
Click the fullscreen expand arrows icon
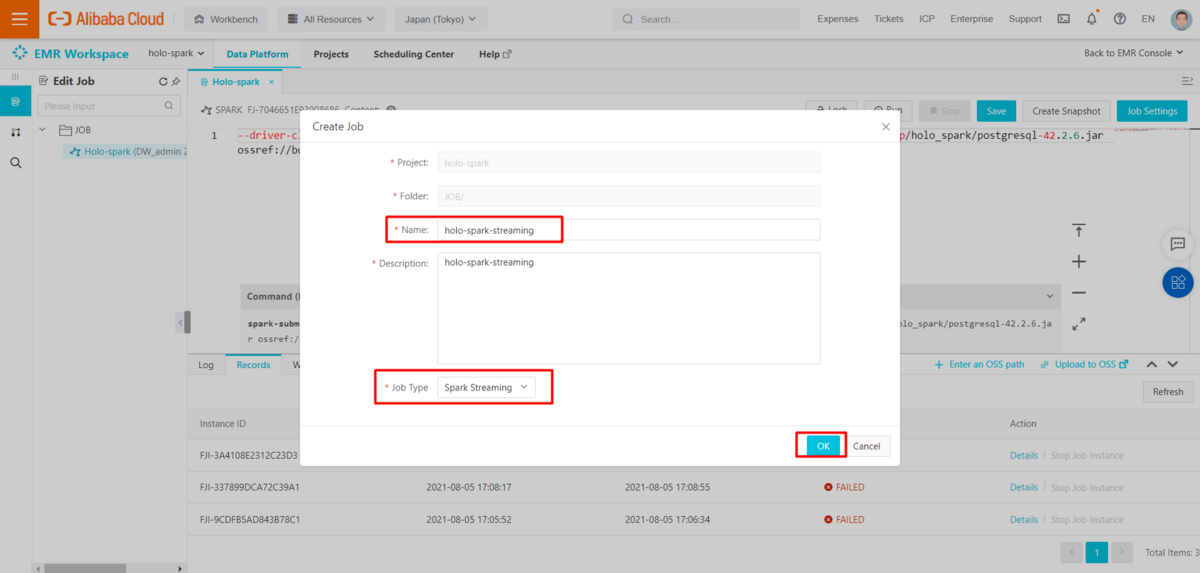1079,324
